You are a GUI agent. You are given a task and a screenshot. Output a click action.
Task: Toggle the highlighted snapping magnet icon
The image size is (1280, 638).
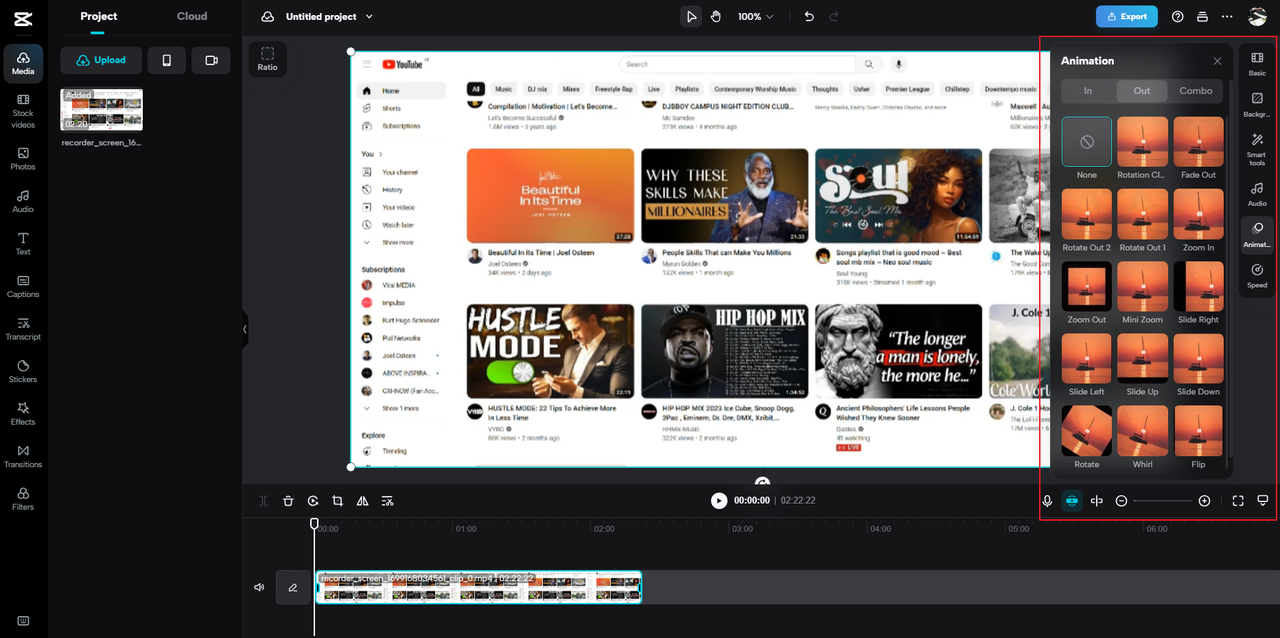coord(1072,501)
